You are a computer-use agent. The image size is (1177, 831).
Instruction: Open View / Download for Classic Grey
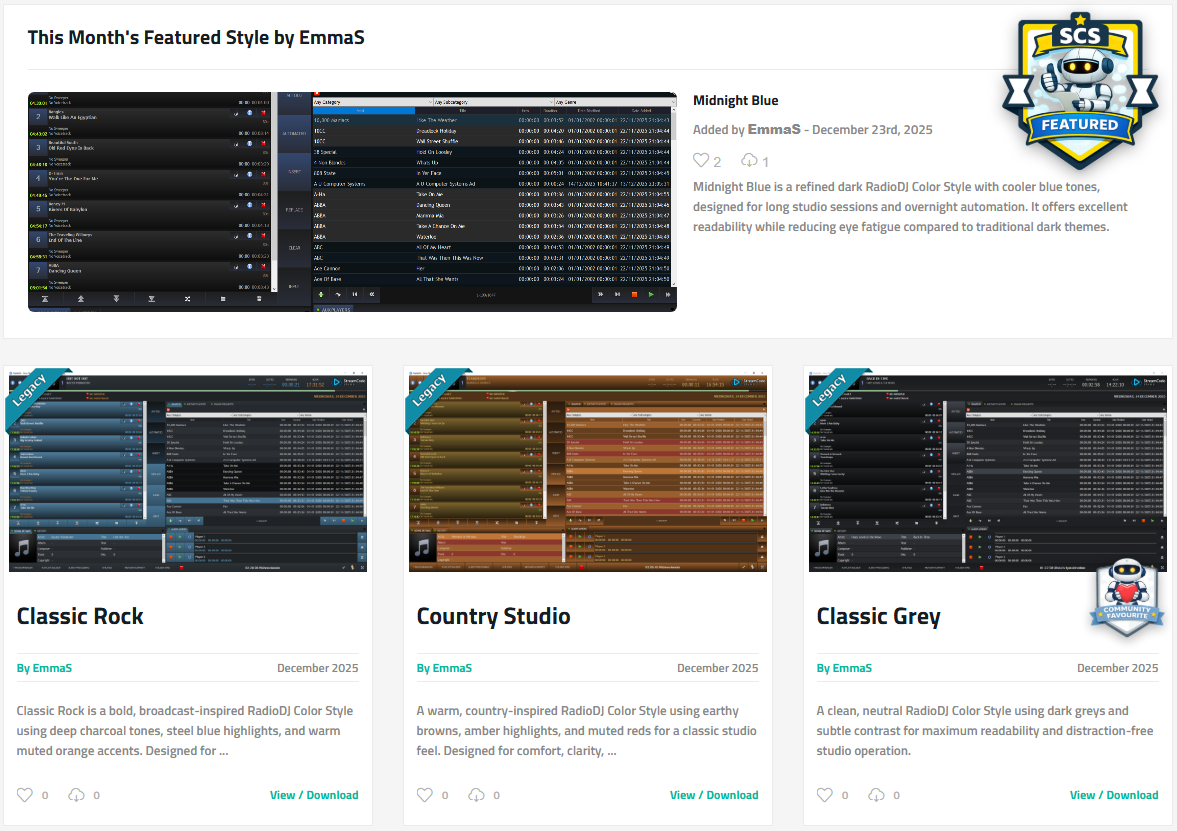(1114, 795)
